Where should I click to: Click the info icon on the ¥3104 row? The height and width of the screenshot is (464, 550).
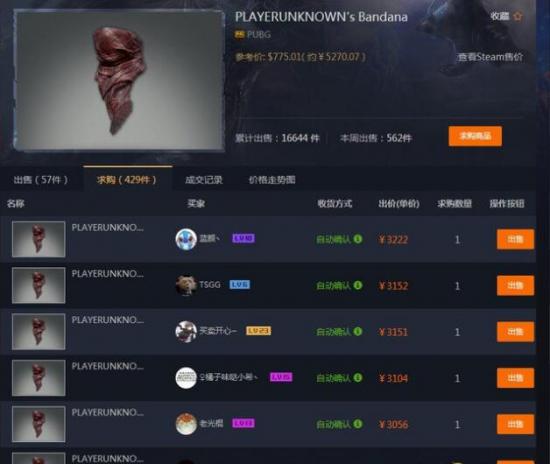[x=358, y=378]
